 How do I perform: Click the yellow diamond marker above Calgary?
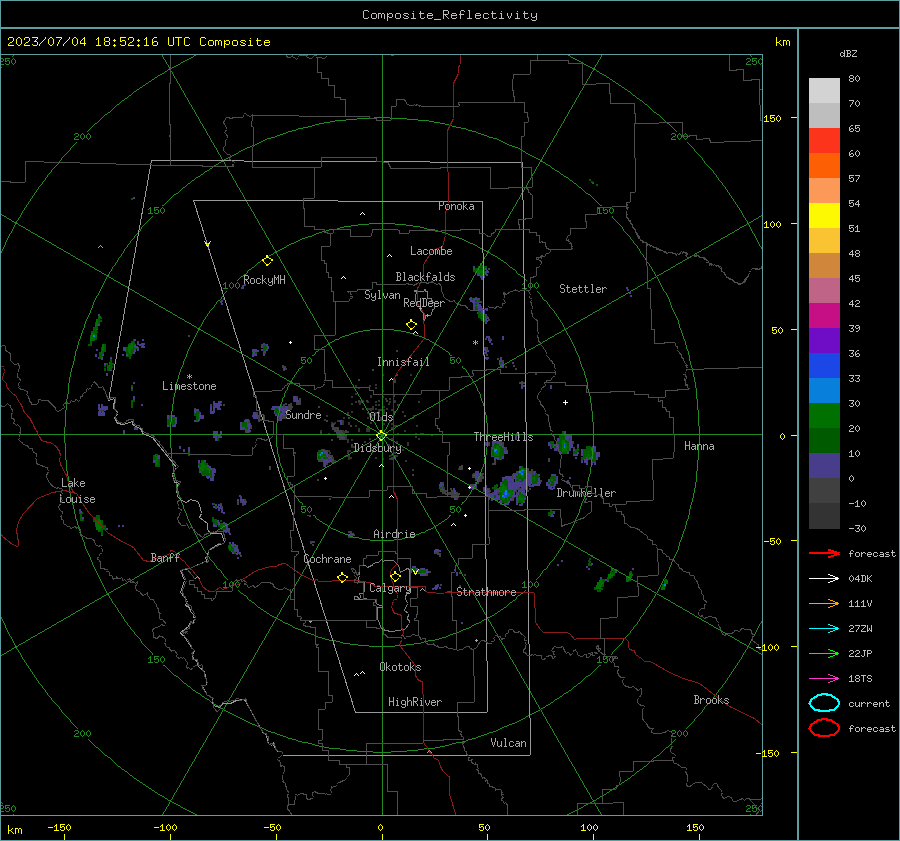pos(395,576)
